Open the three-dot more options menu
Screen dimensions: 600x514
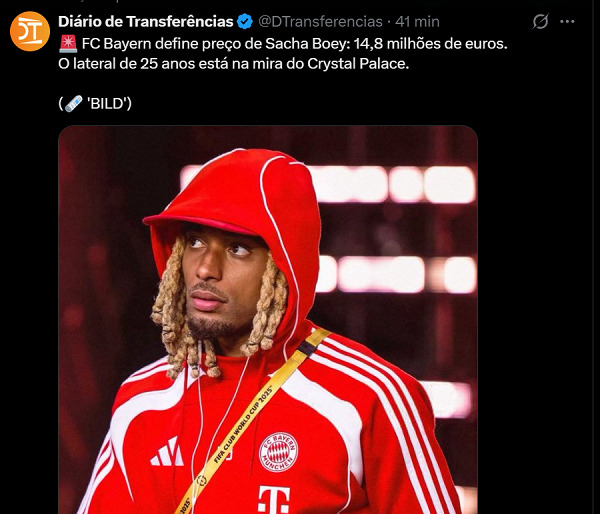click(x=567, y=21)
